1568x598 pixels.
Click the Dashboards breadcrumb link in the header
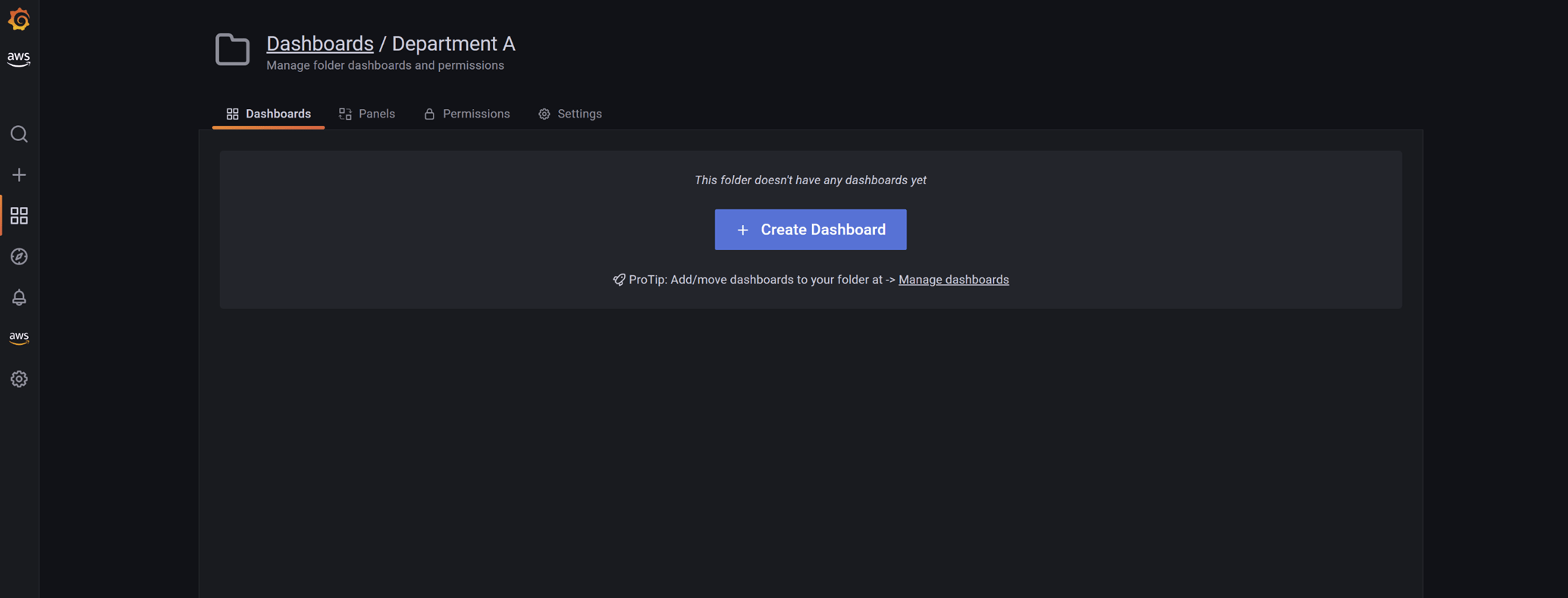coord(319,44)
